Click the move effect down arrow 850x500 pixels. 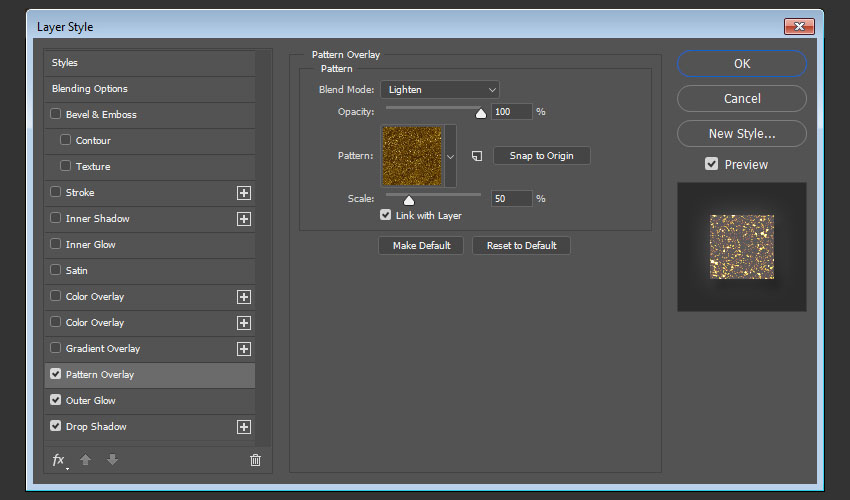[112, 460]
